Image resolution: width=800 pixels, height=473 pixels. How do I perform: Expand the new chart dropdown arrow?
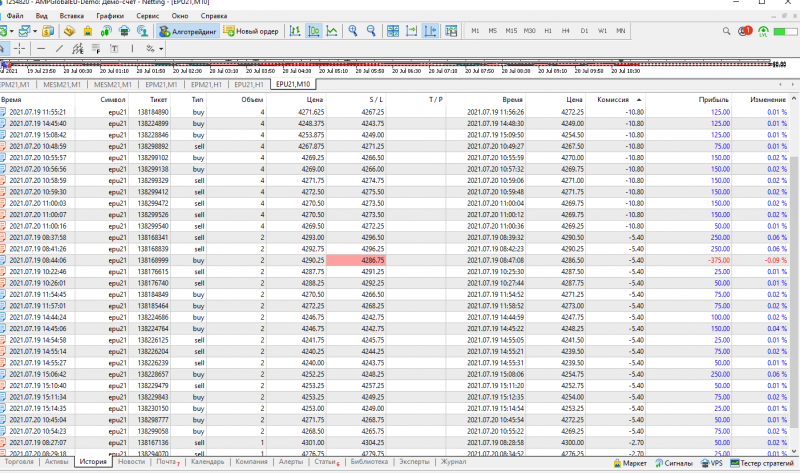pyautogui.click(x=11, y=31)
